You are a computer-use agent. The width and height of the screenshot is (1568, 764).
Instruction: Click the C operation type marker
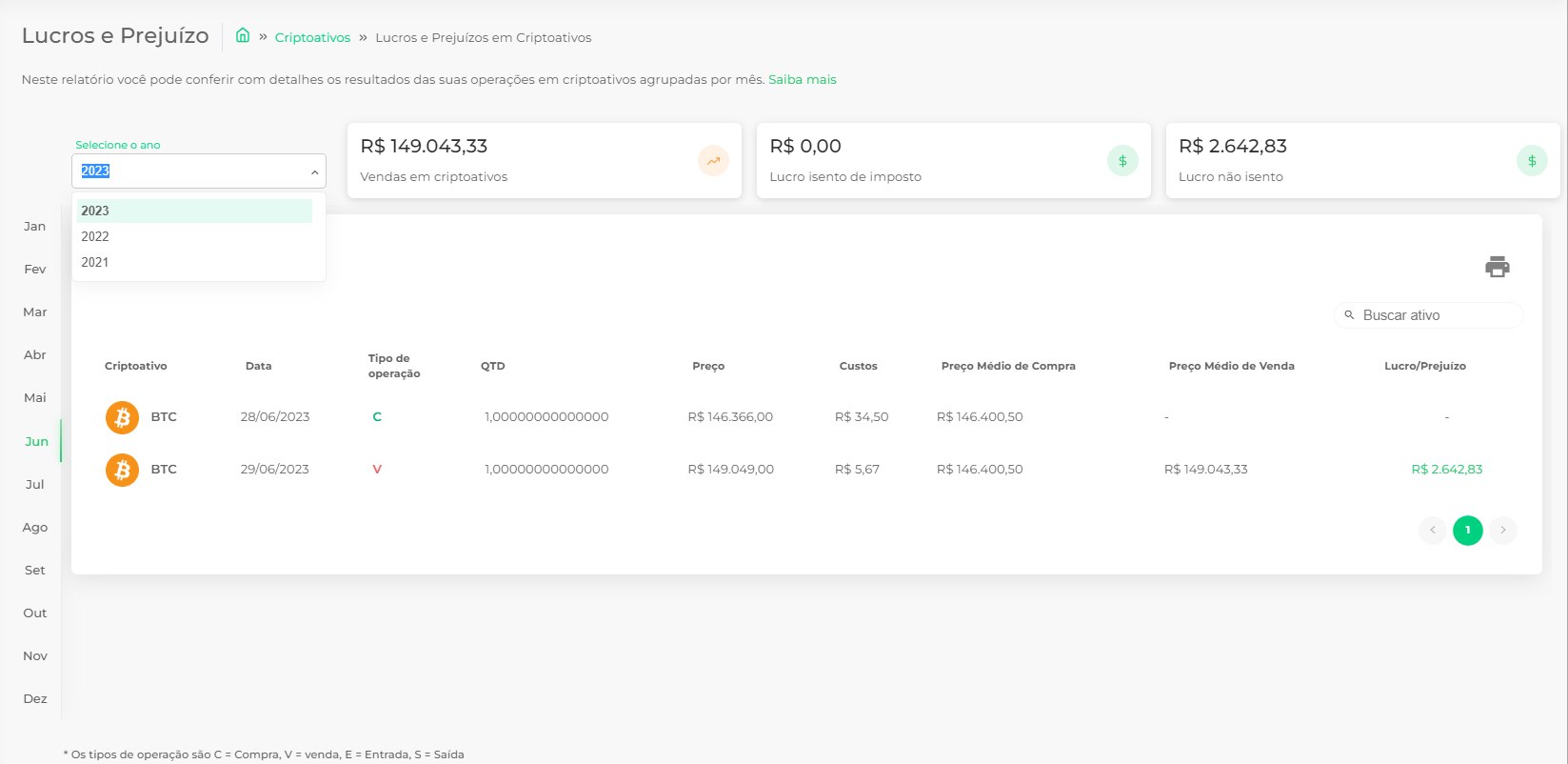point(377,417)
